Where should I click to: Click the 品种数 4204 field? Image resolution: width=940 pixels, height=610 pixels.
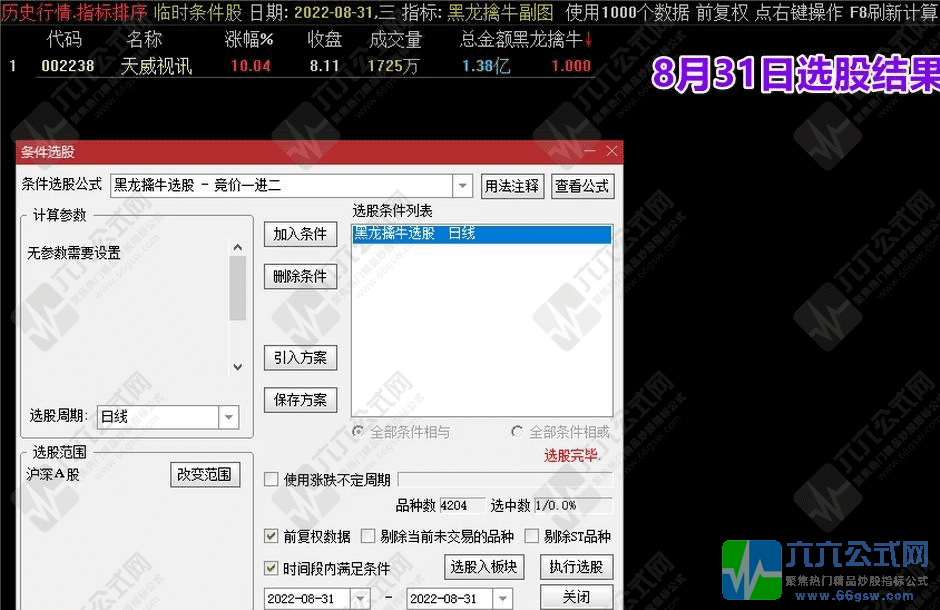pos(462,505)
